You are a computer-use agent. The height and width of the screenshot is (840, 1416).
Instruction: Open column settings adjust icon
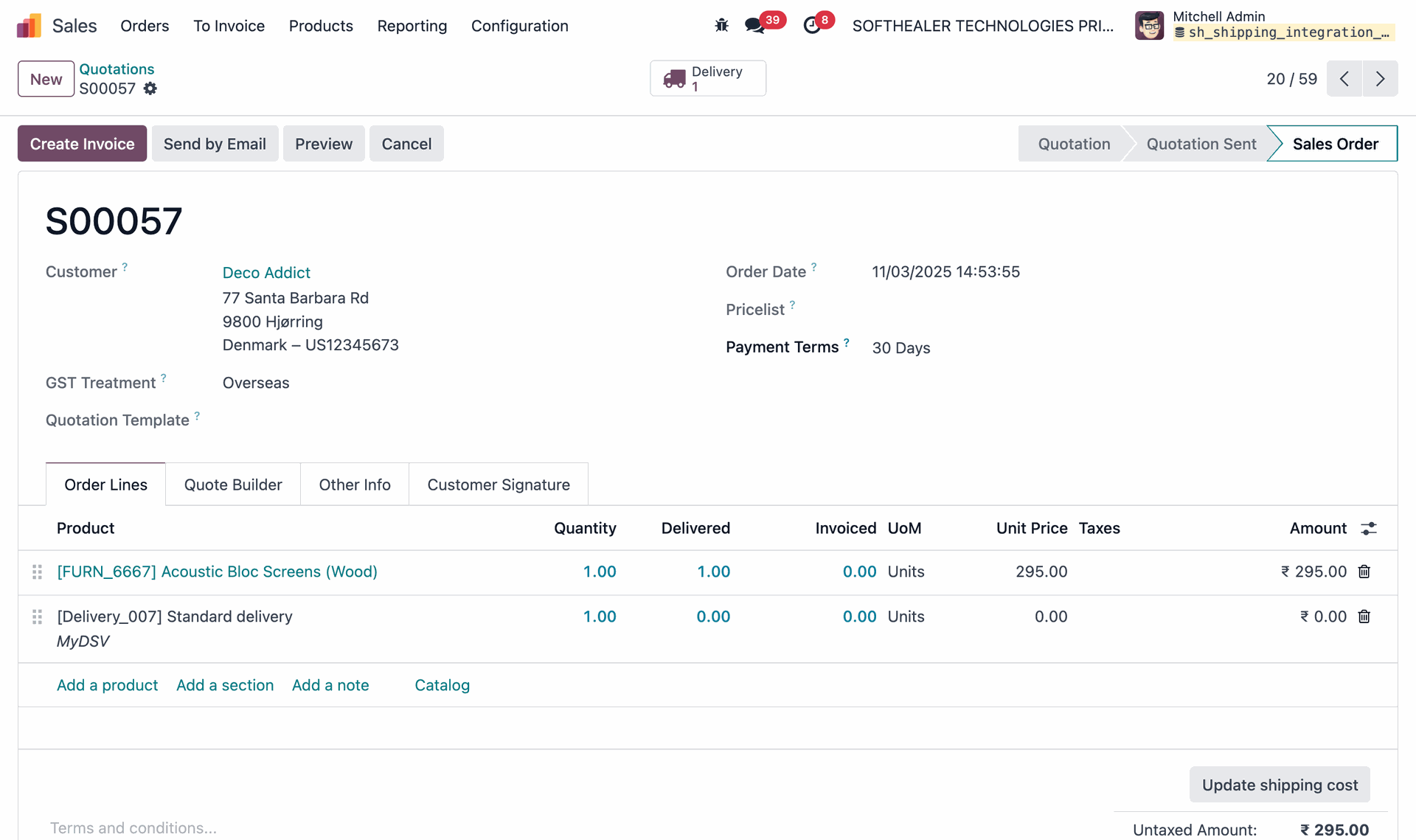click(1369, 529)
